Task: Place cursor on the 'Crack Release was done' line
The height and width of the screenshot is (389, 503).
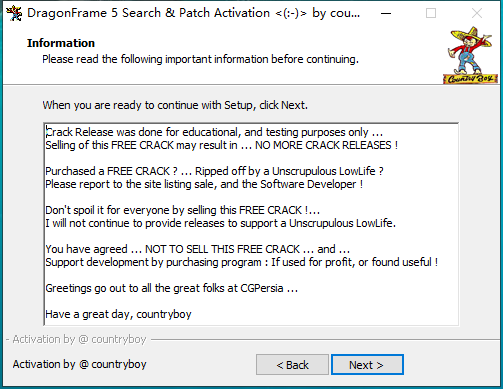Action: pyautogui.click(x=214, y=132)
